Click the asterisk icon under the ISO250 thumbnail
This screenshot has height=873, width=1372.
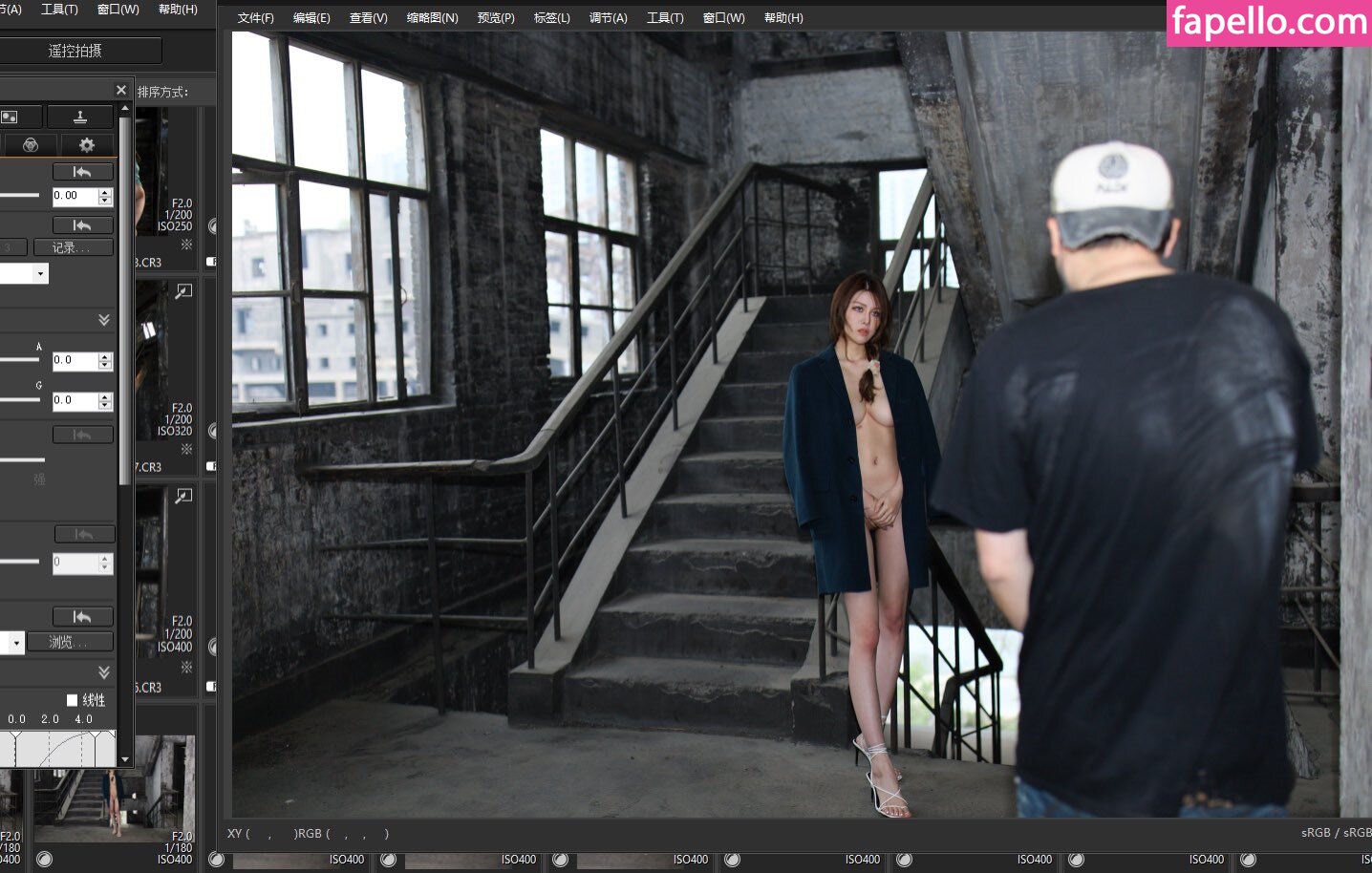click(186, 245)
